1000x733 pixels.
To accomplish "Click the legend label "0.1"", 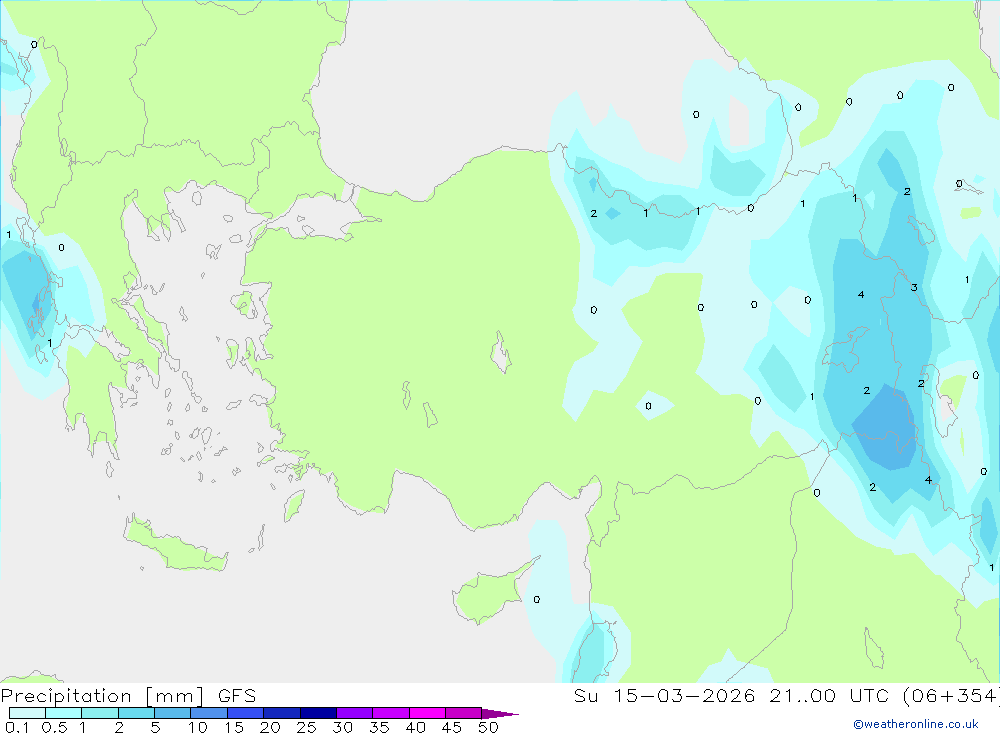I will (x=17, y=727).
